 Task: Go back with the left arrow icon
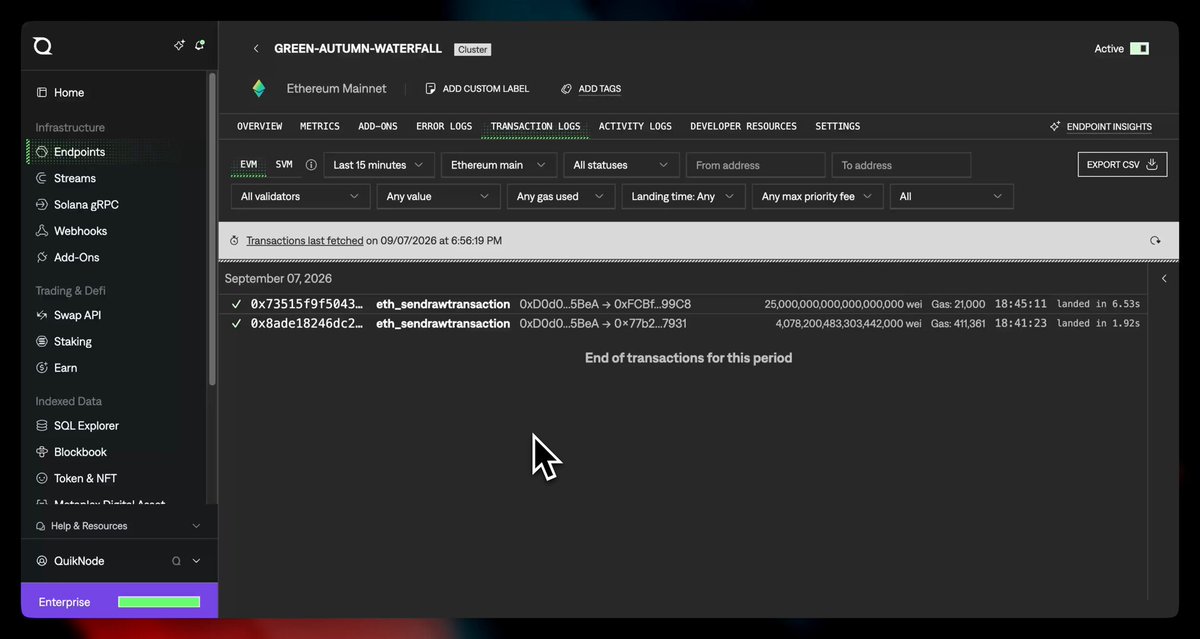tap(256, 49)
